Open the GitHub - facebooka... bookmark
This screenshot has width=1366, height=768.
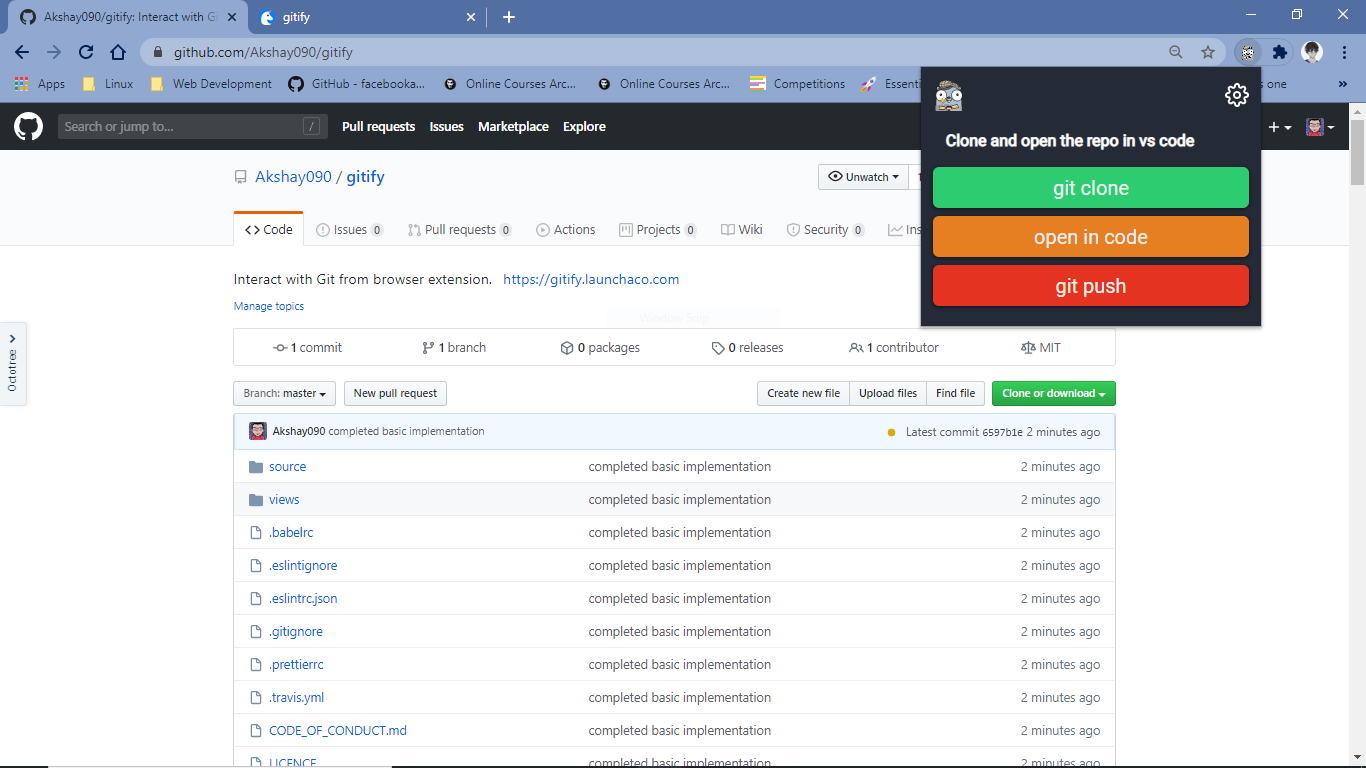tap(356, 84)
